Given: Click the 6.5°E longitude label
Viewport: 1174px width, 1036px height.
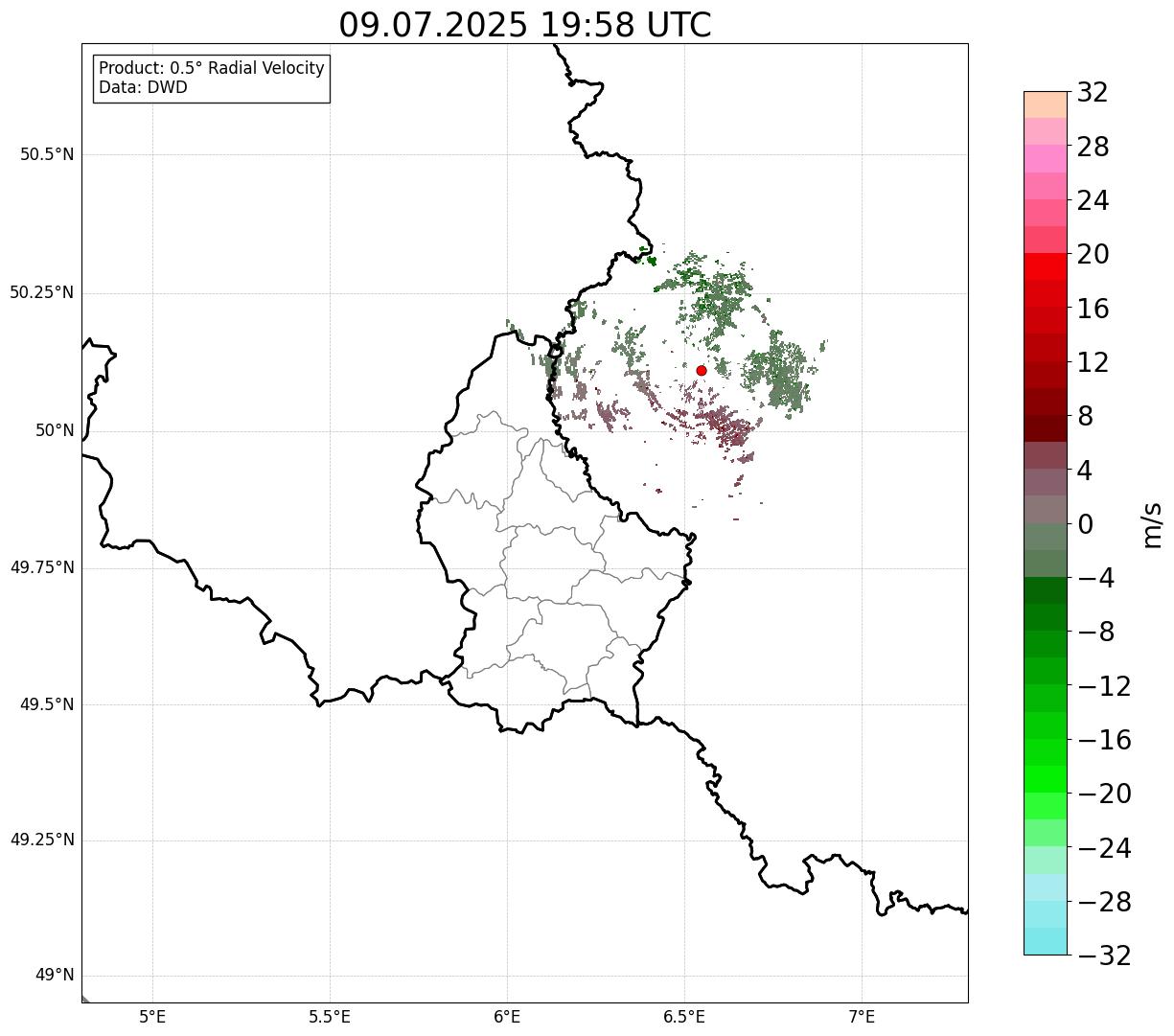Looking at the screenshot, I should coord(684,1017).
